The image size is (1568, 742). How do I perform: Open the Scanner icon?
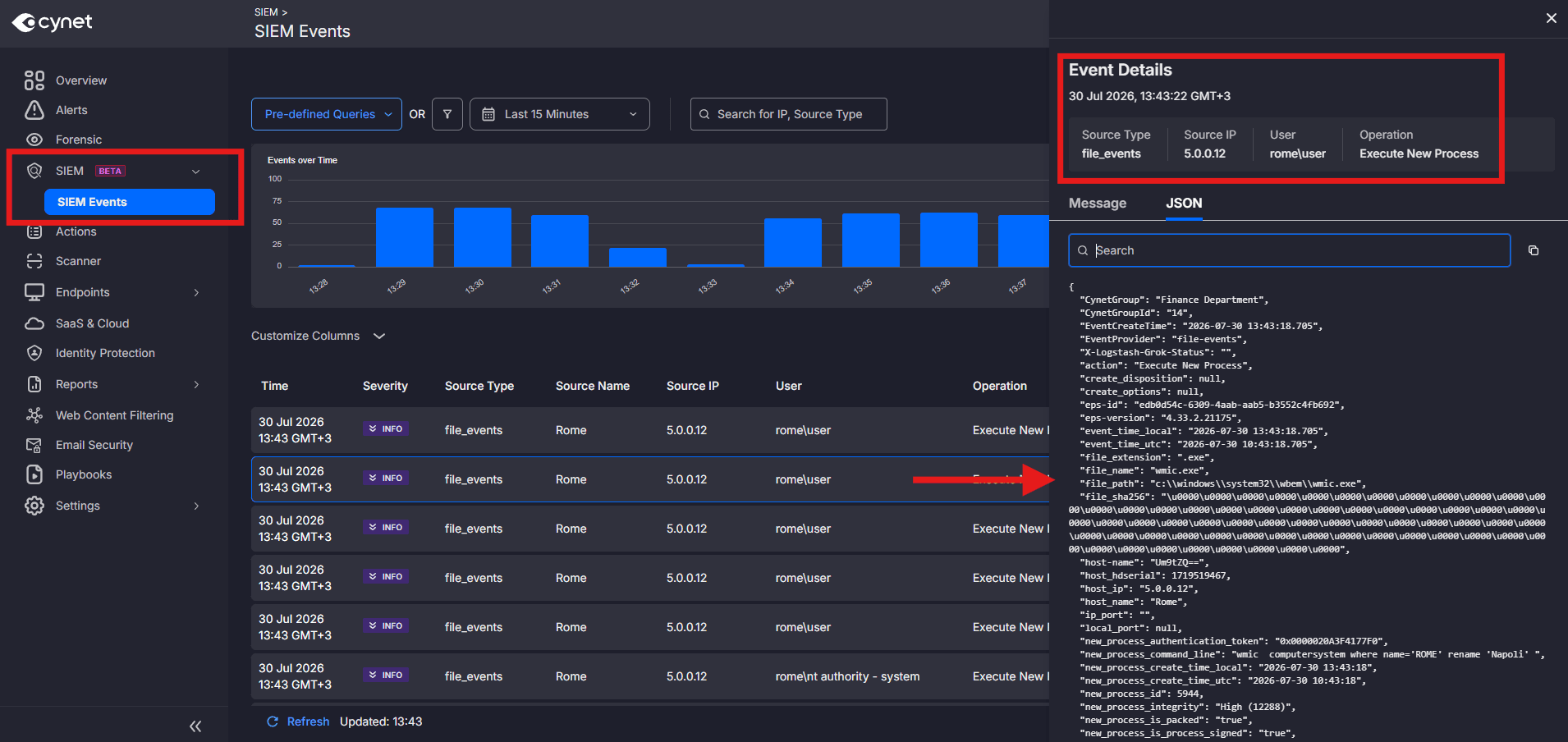(x=34, y=261)
